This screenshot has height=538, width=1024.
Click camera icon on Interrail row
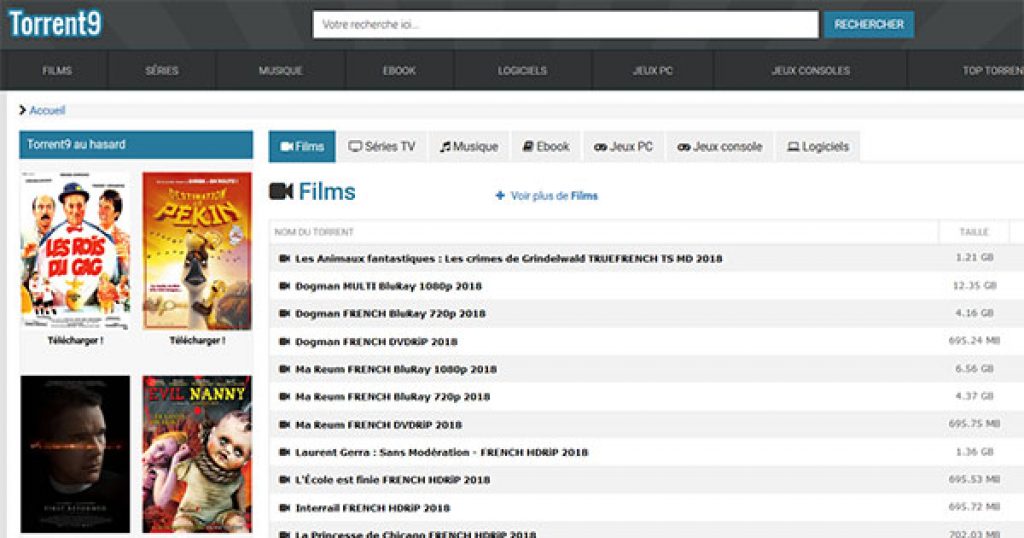pos(285,507)
